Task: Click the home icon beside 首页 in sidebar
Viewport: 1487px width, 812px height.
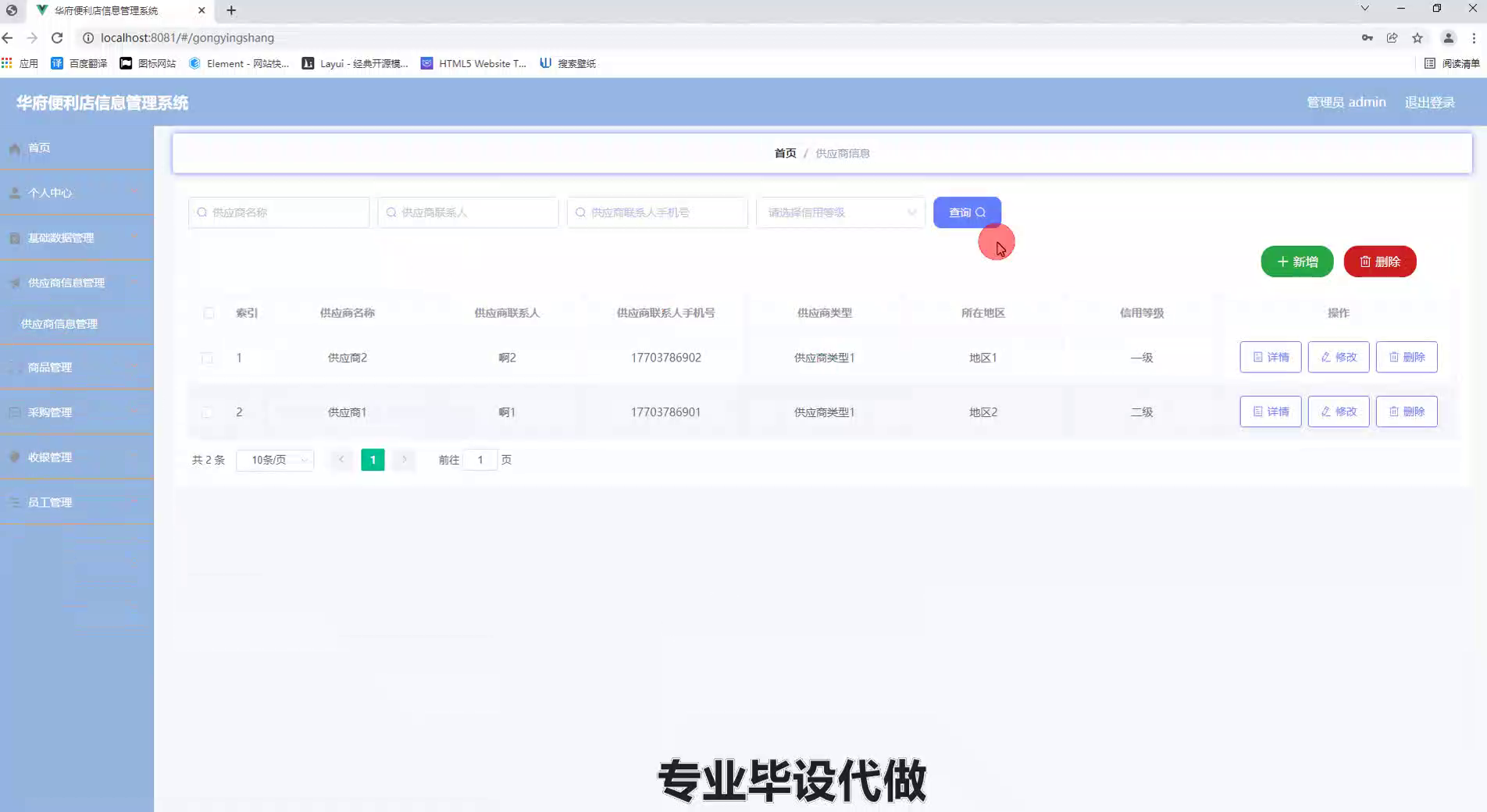Action: tap(15, 148)
